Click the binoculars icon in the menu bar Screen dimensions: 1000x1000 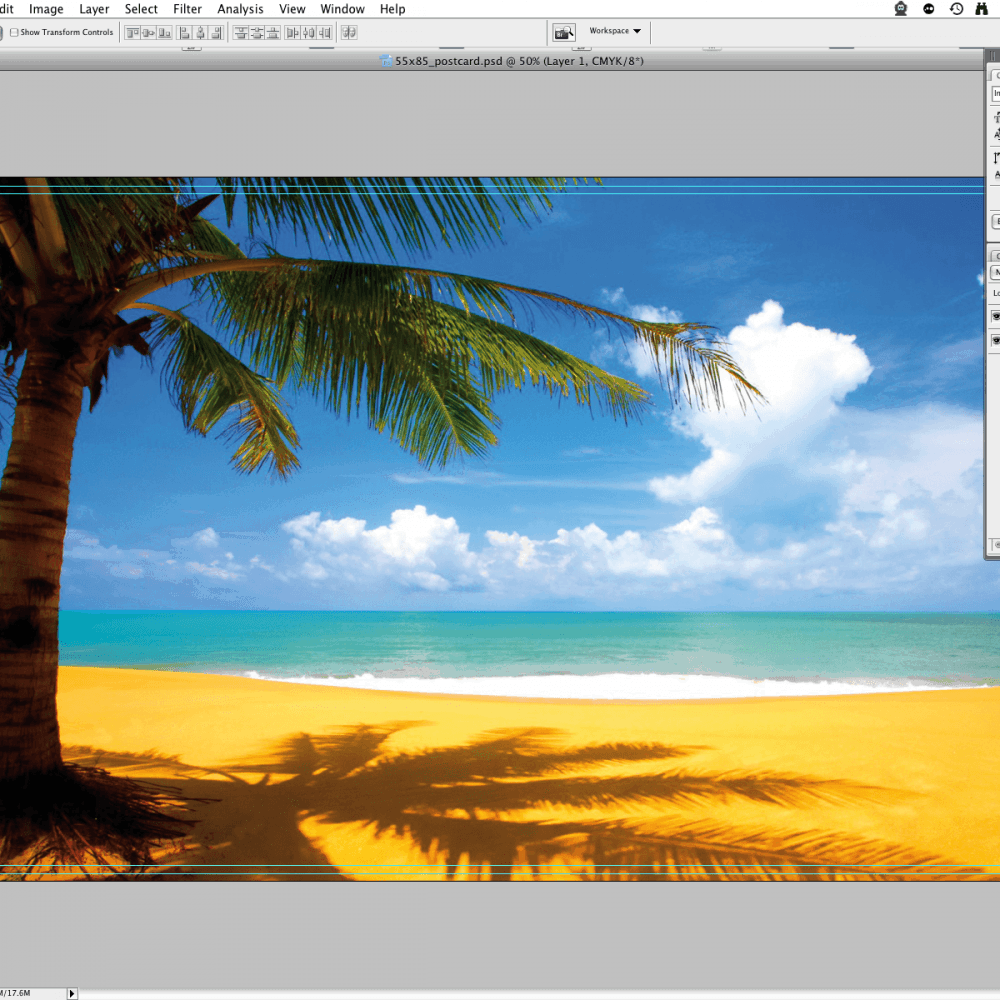(982, 9)
